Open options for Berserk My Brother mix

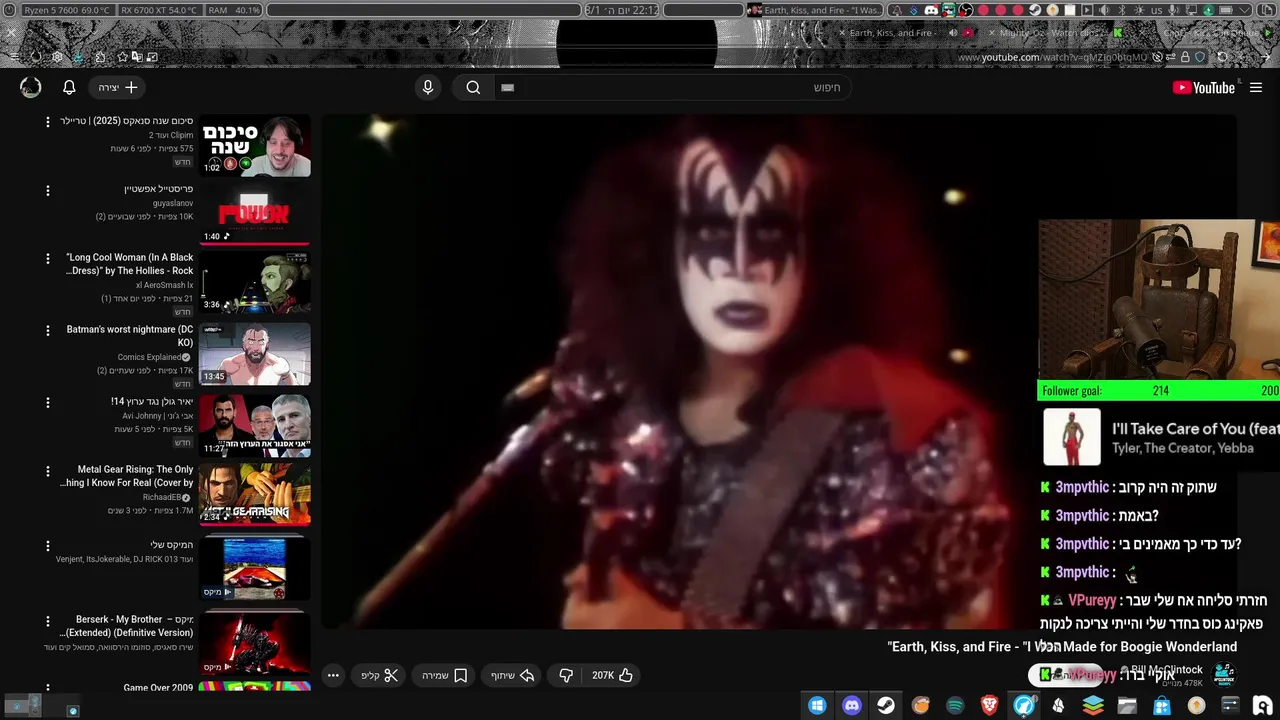pos(47,620)
